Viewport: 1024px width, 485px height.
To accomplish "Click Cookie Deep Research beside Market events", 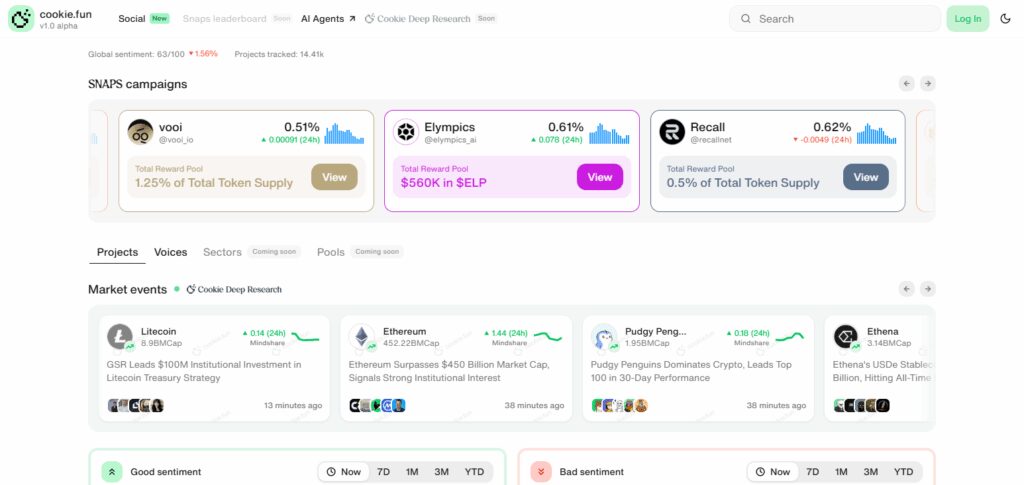I will 234,289.
